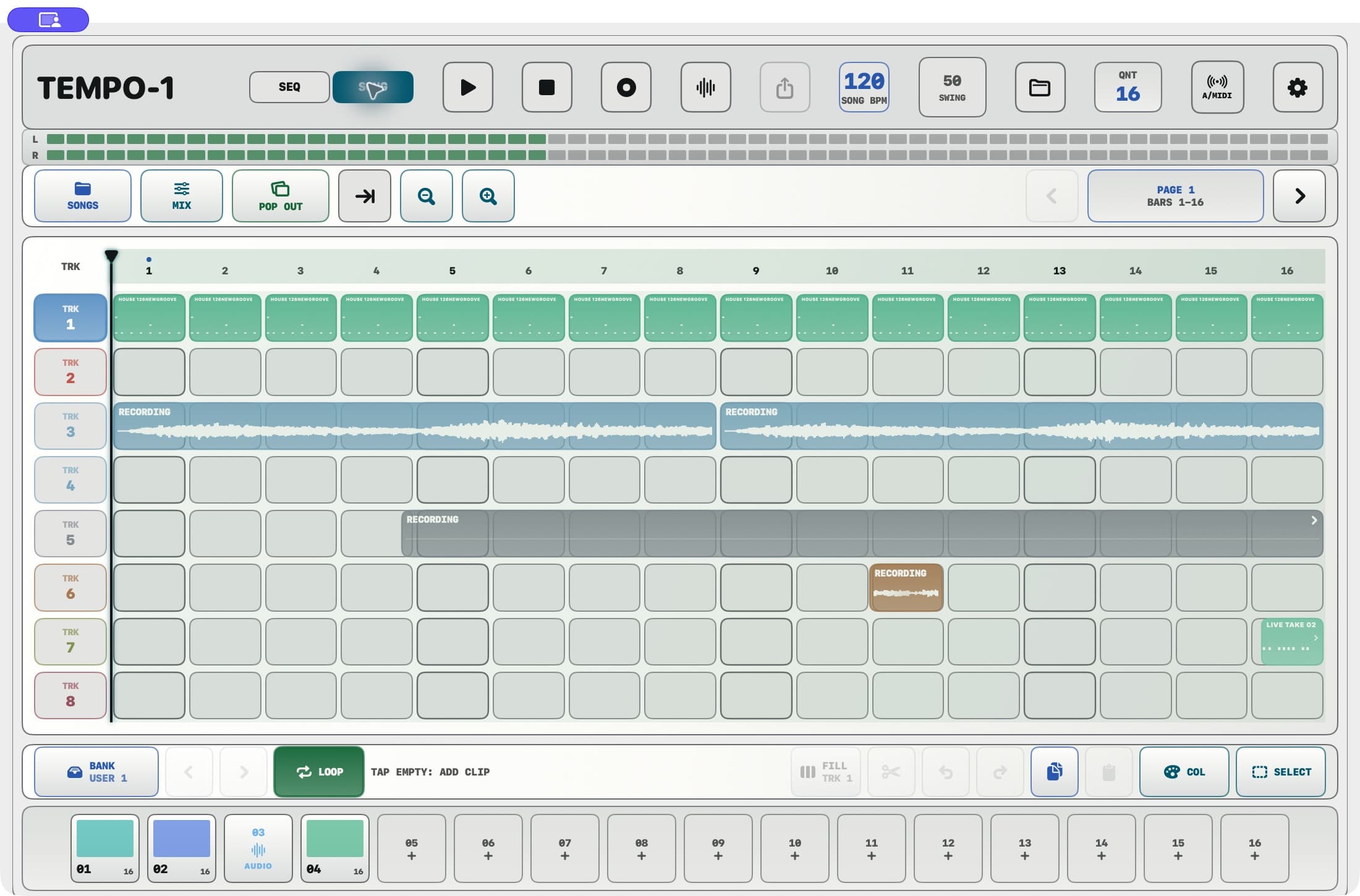
Task: Open settings with the gear icon
Action: click(1298, 87)
